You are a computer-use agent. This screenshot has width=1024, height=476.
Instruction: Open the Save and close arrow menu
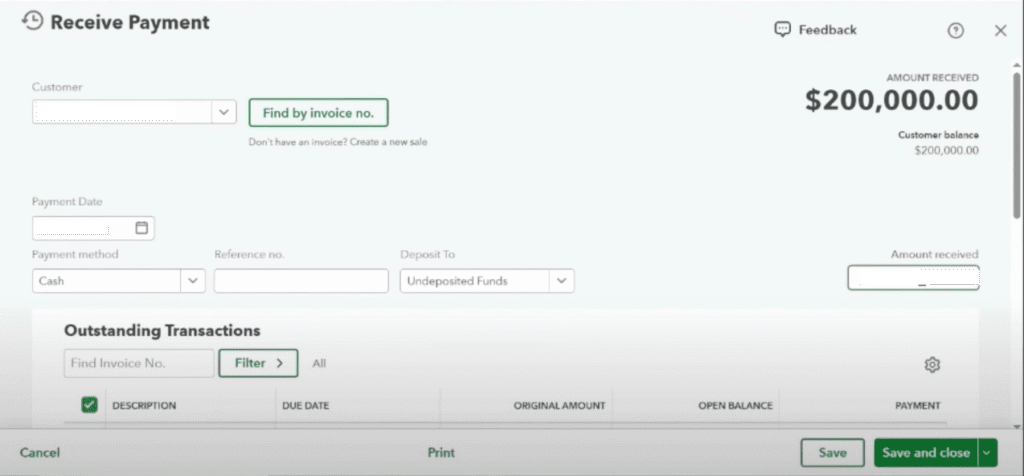(988, 453)
